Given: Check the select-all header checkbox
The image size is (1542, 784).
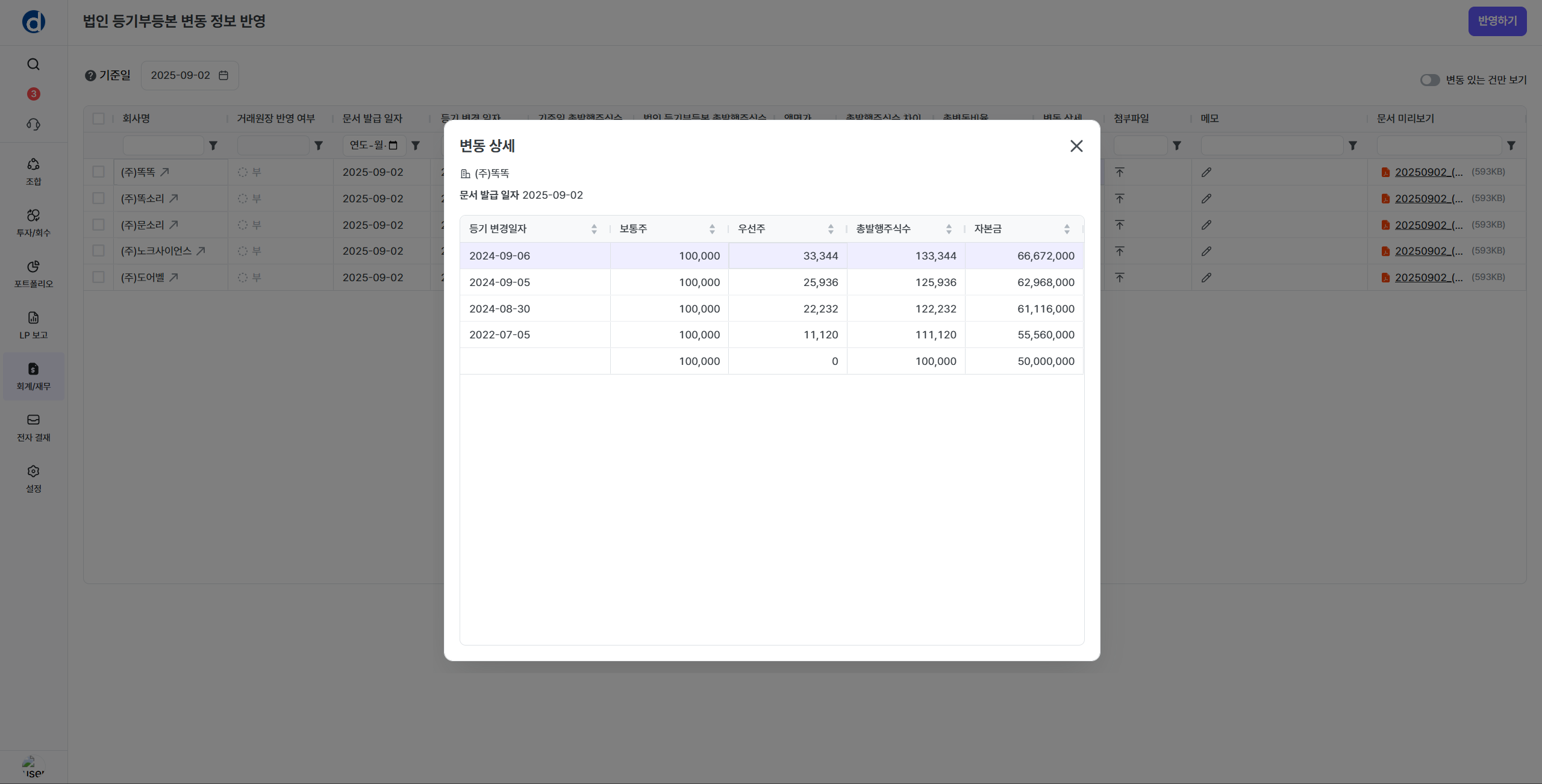Looking at the screenshot, I should [98, 119].
